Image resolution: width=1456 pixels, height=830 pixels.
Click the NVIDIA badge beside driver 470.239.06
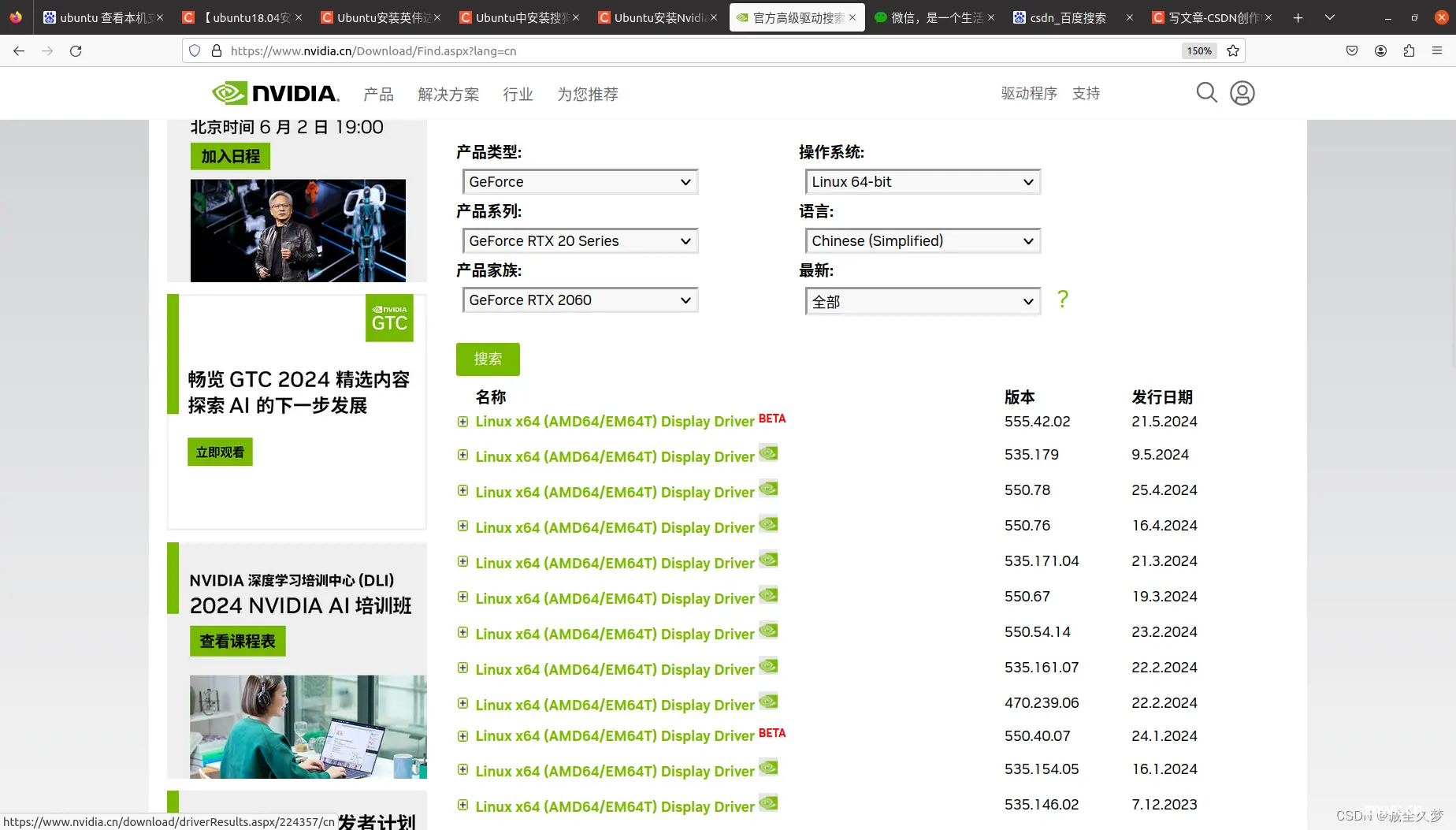tap(768, 702)
